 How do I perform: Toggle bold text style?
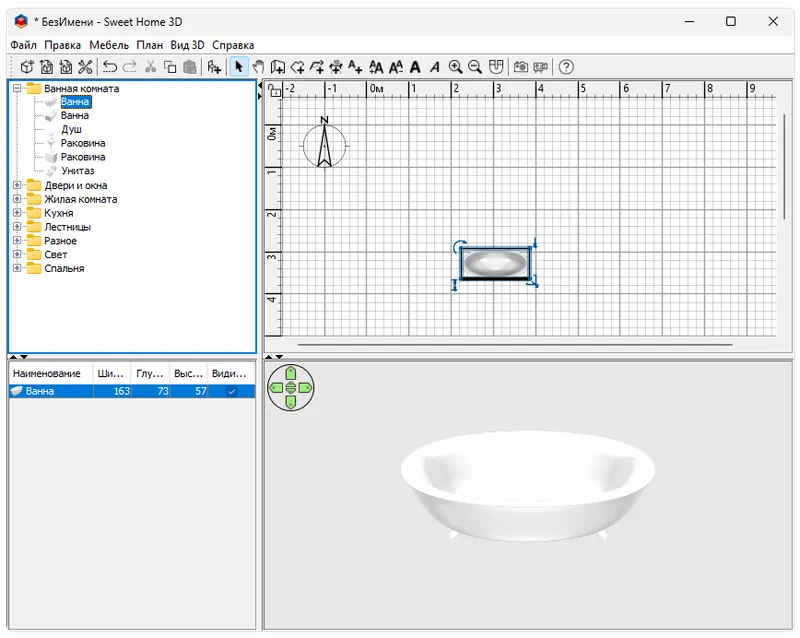[x=415, y=67]
